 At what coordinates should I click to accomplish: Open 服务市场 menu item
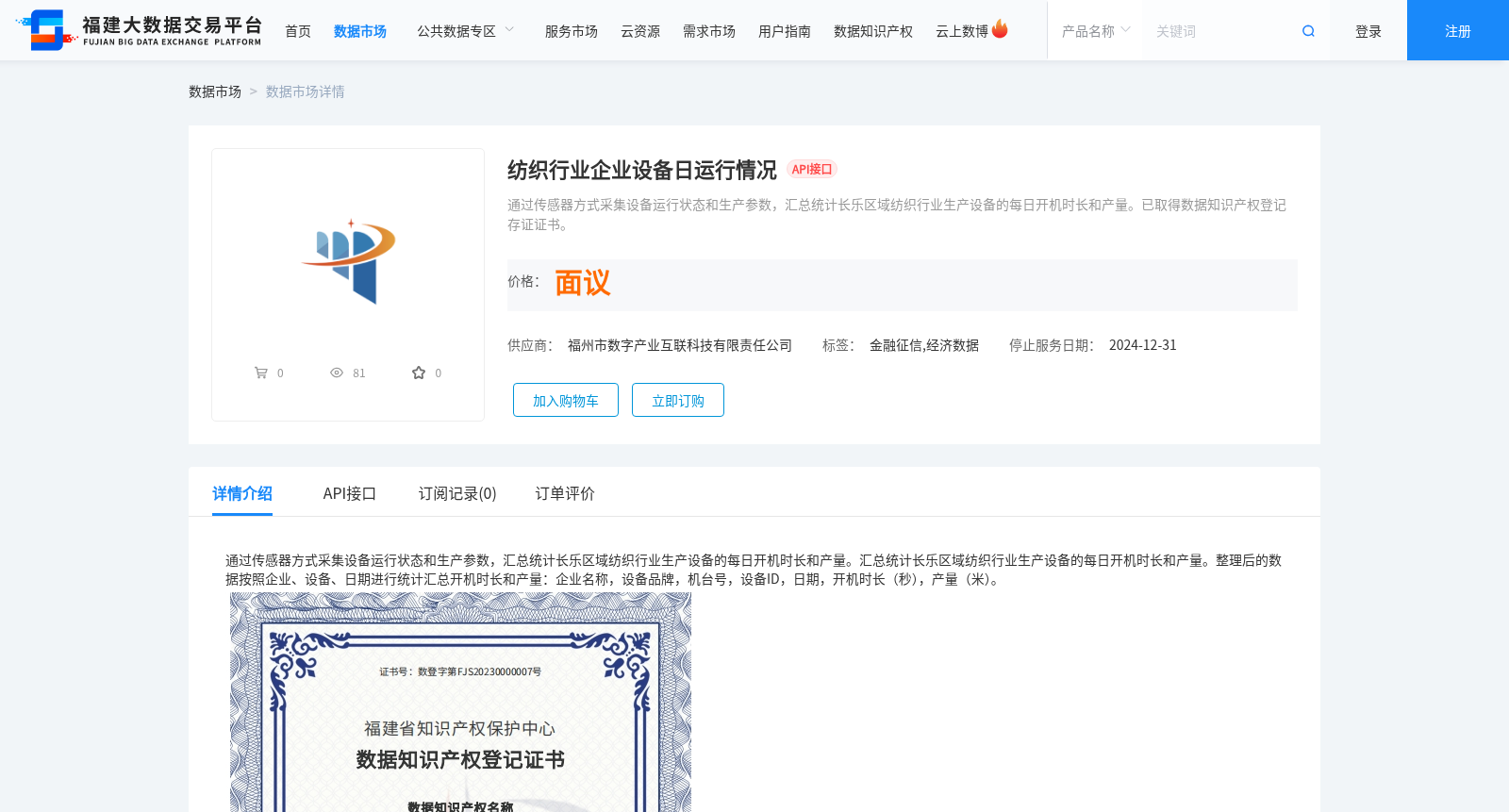[x=572, y=31]
